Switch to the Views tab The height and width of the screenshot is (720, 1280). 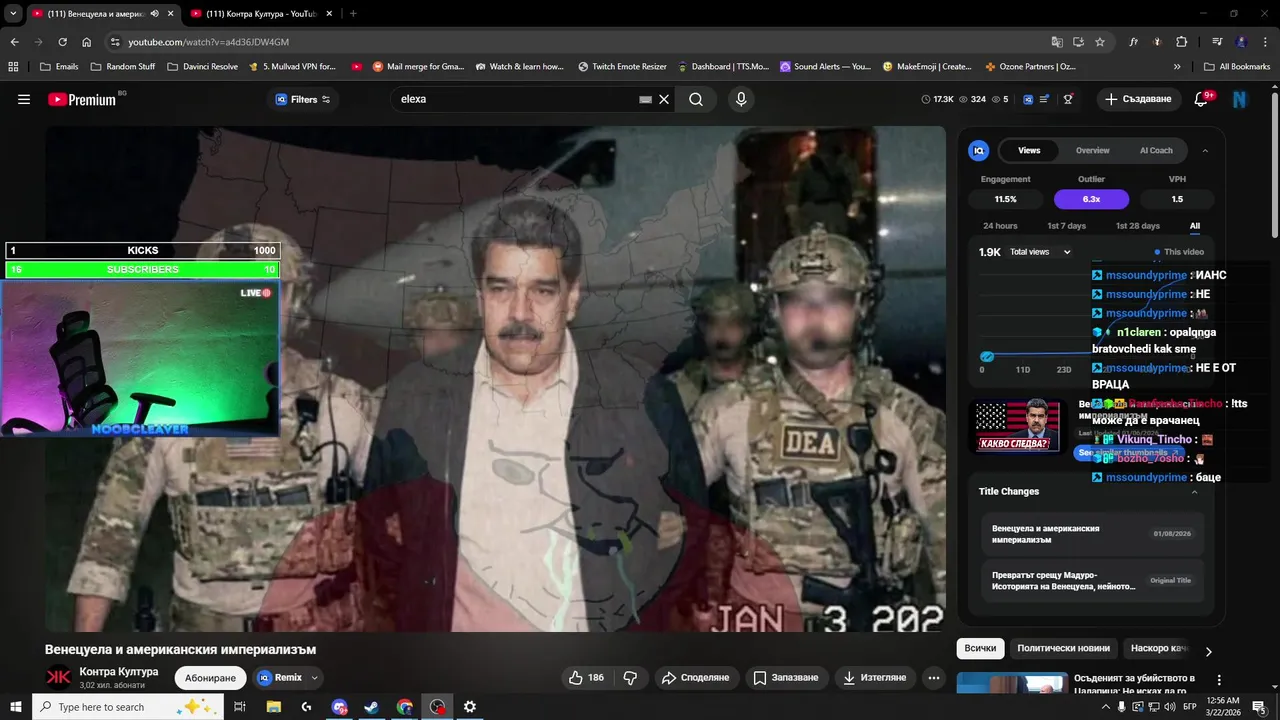tap(1029, 150)
